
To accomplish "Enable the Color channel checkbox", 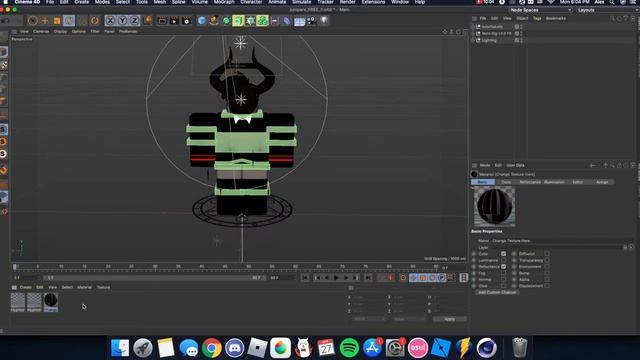I will click(503, 254).
